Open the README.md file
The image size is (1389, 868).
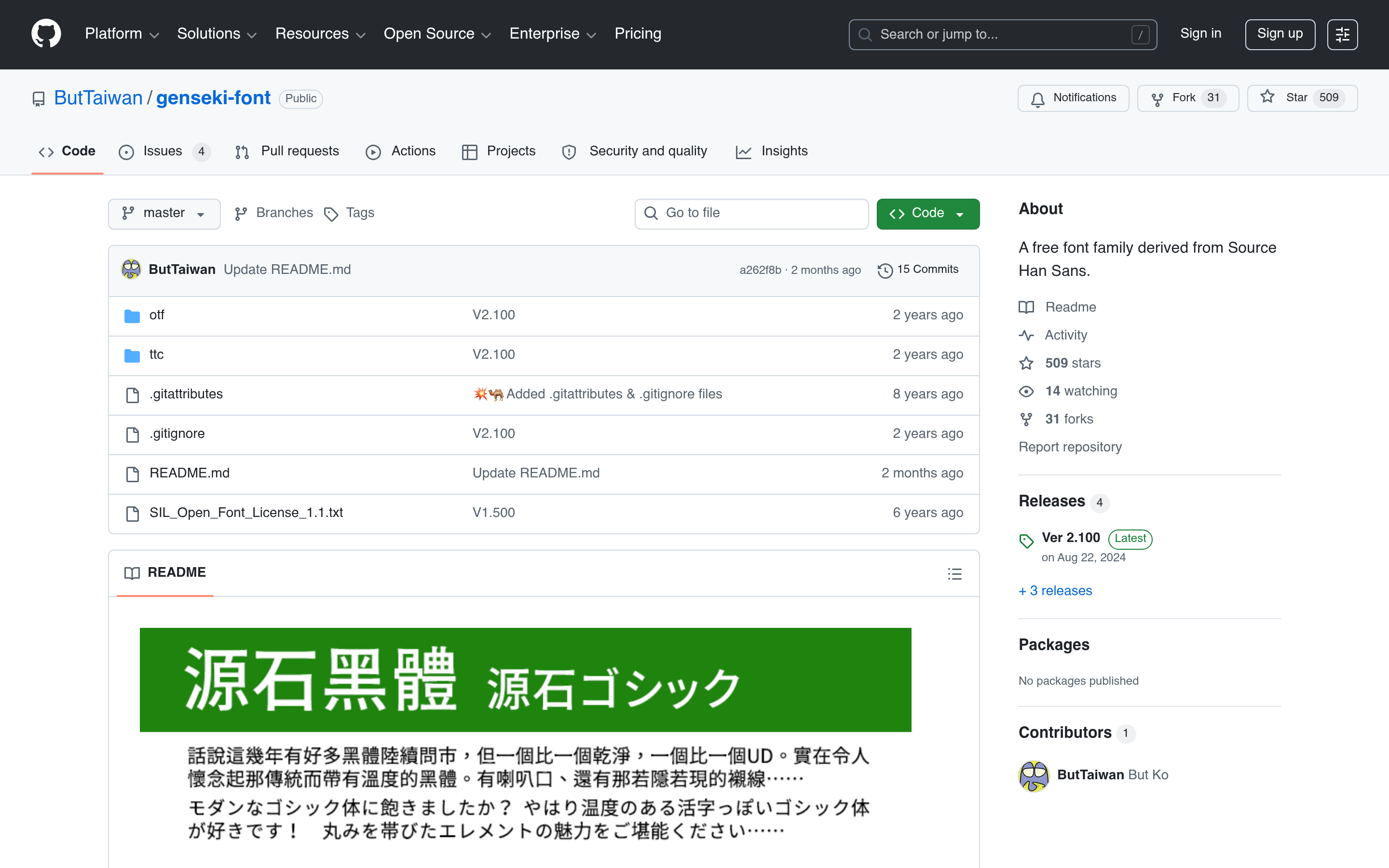(x=190, y=474)
